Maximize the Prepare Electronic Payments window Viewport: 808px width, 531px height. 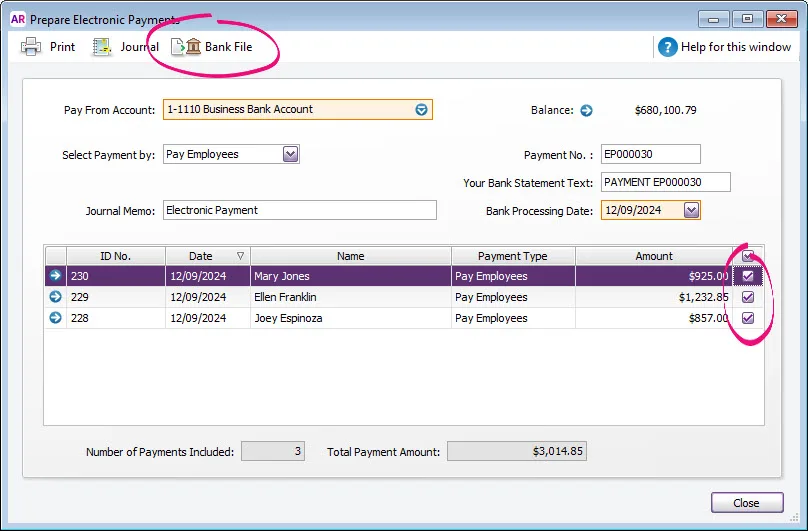747,20
